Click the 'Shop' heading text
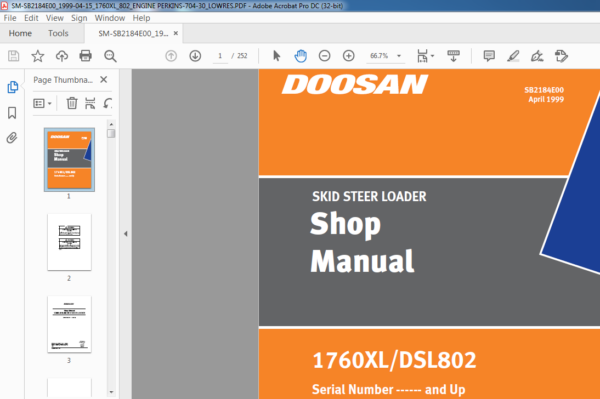The image size is (600, 399). [346, 224]
